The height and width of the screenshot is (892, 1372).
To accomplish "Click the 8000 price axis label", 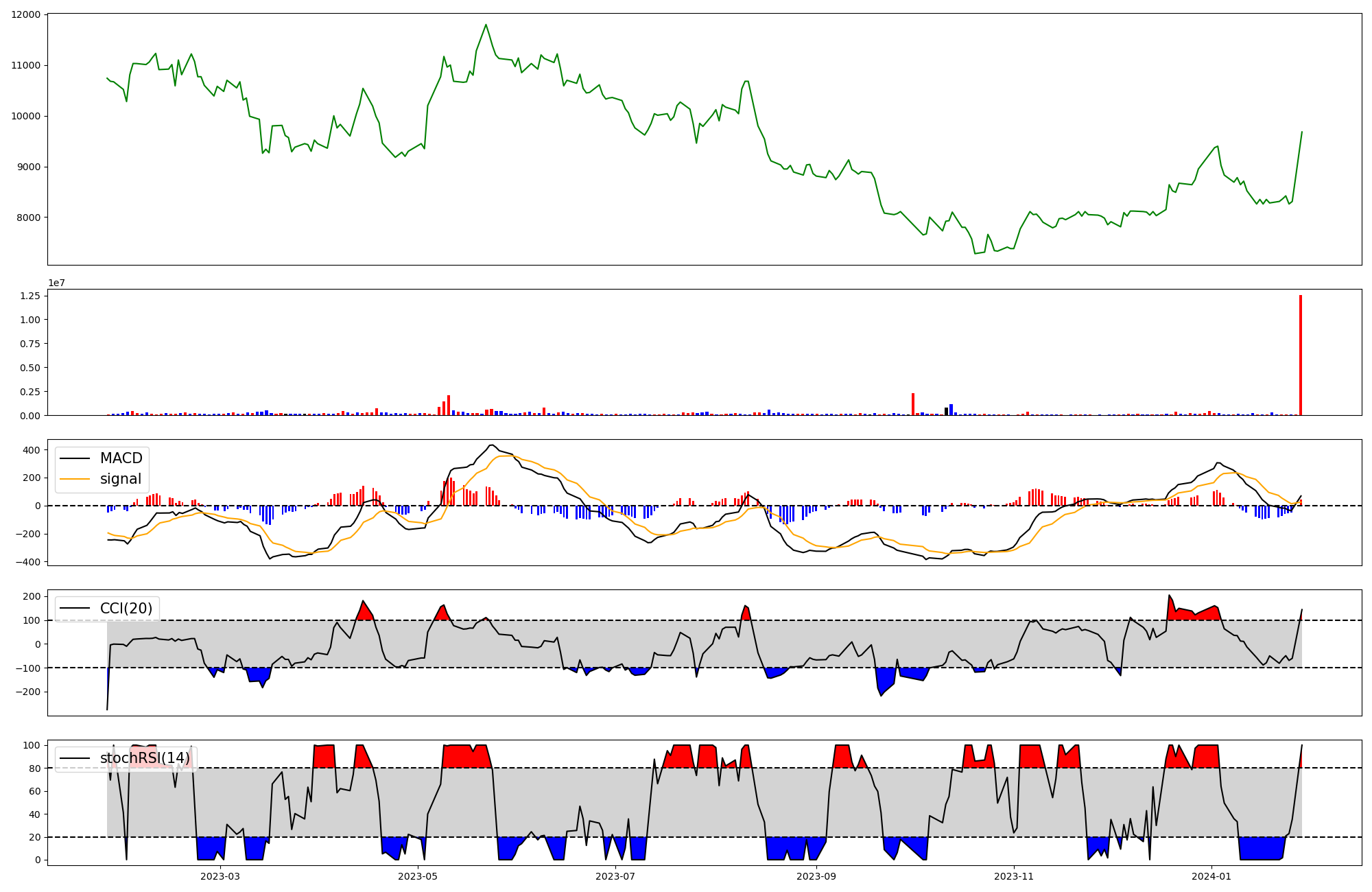I will (28, 218).
